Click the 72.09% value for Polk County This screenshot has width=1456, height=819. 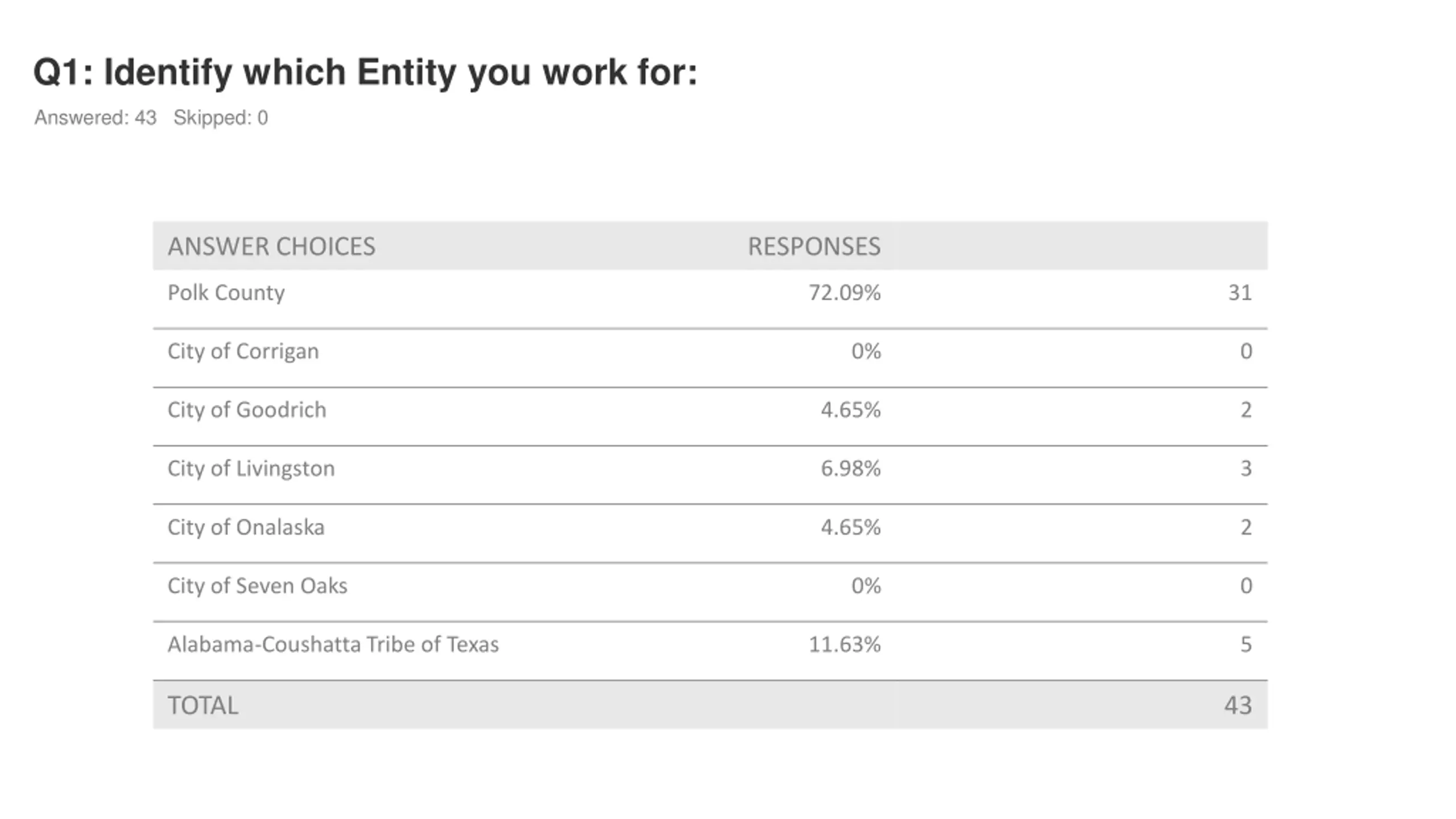point(845,293)
